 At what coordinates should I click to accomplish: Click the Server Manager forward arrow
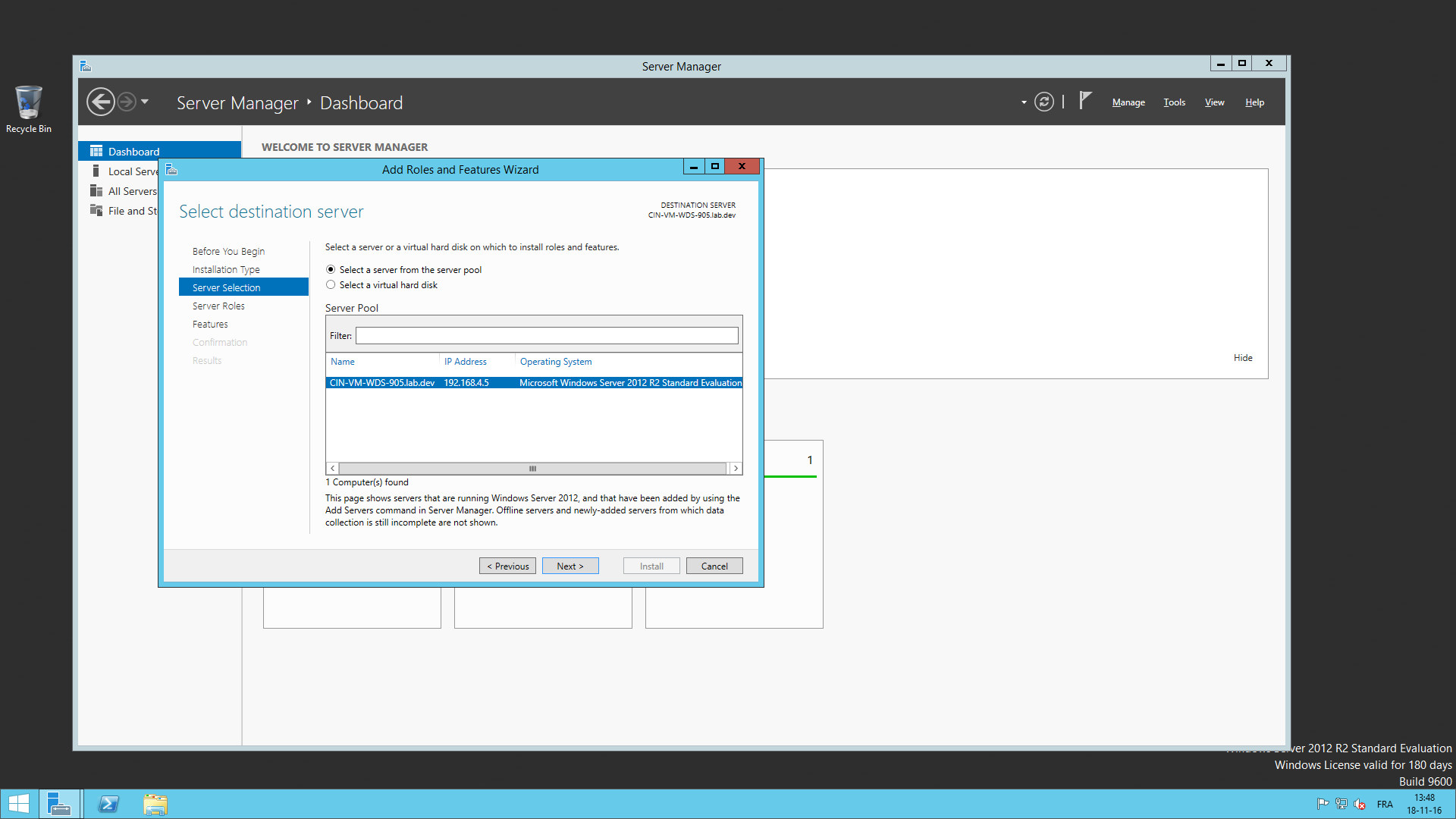pyautogui.click(x=127, y=102)
